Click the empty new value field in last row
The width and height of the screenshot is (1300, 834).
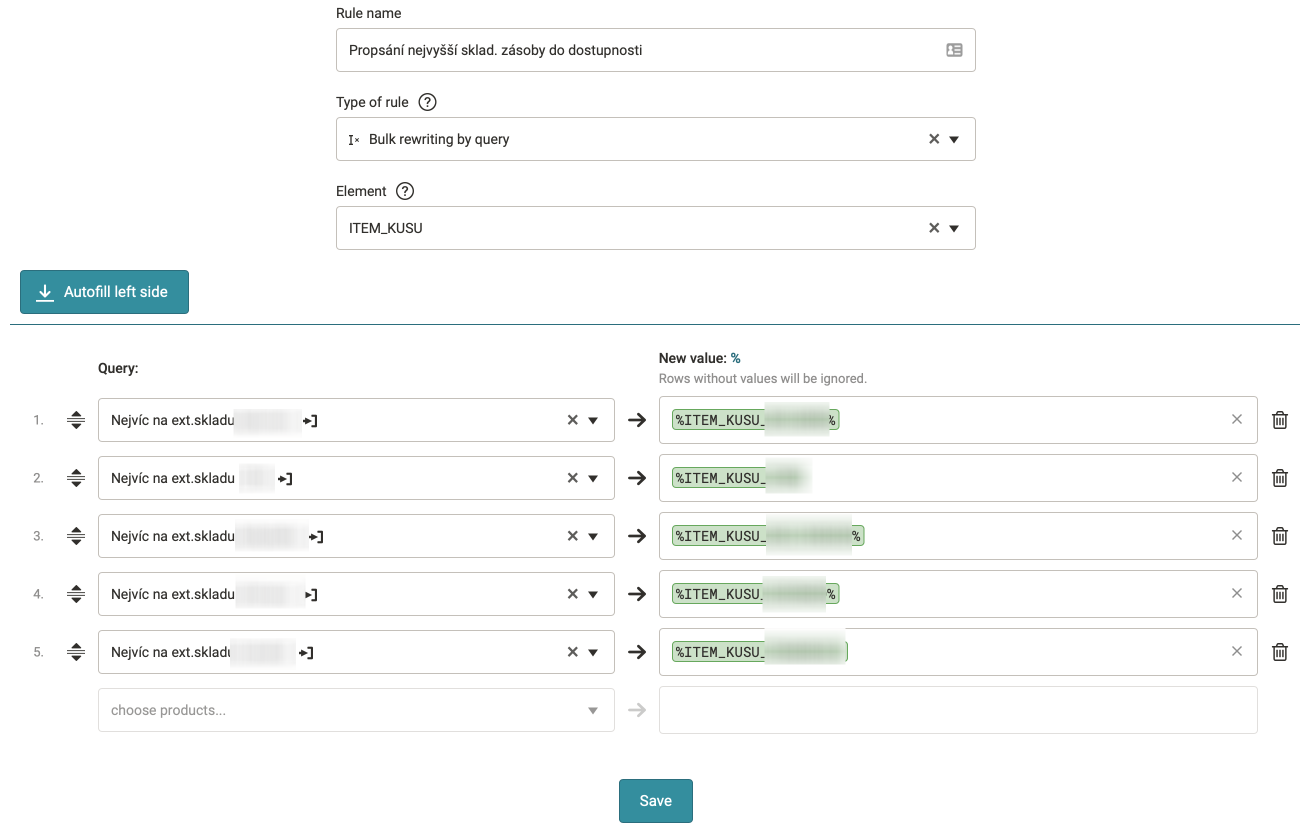[x=957, y=710]
